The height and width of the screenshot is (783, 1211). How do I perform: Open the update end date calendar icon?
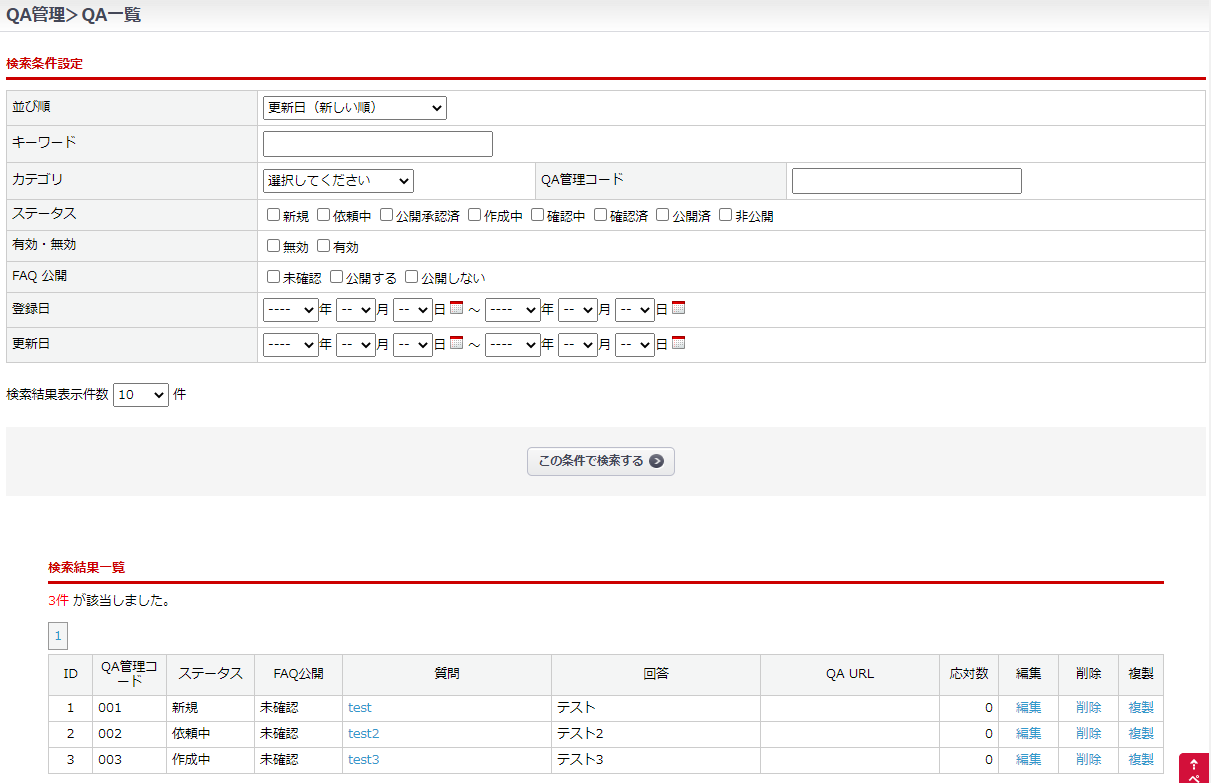[678, 343]
